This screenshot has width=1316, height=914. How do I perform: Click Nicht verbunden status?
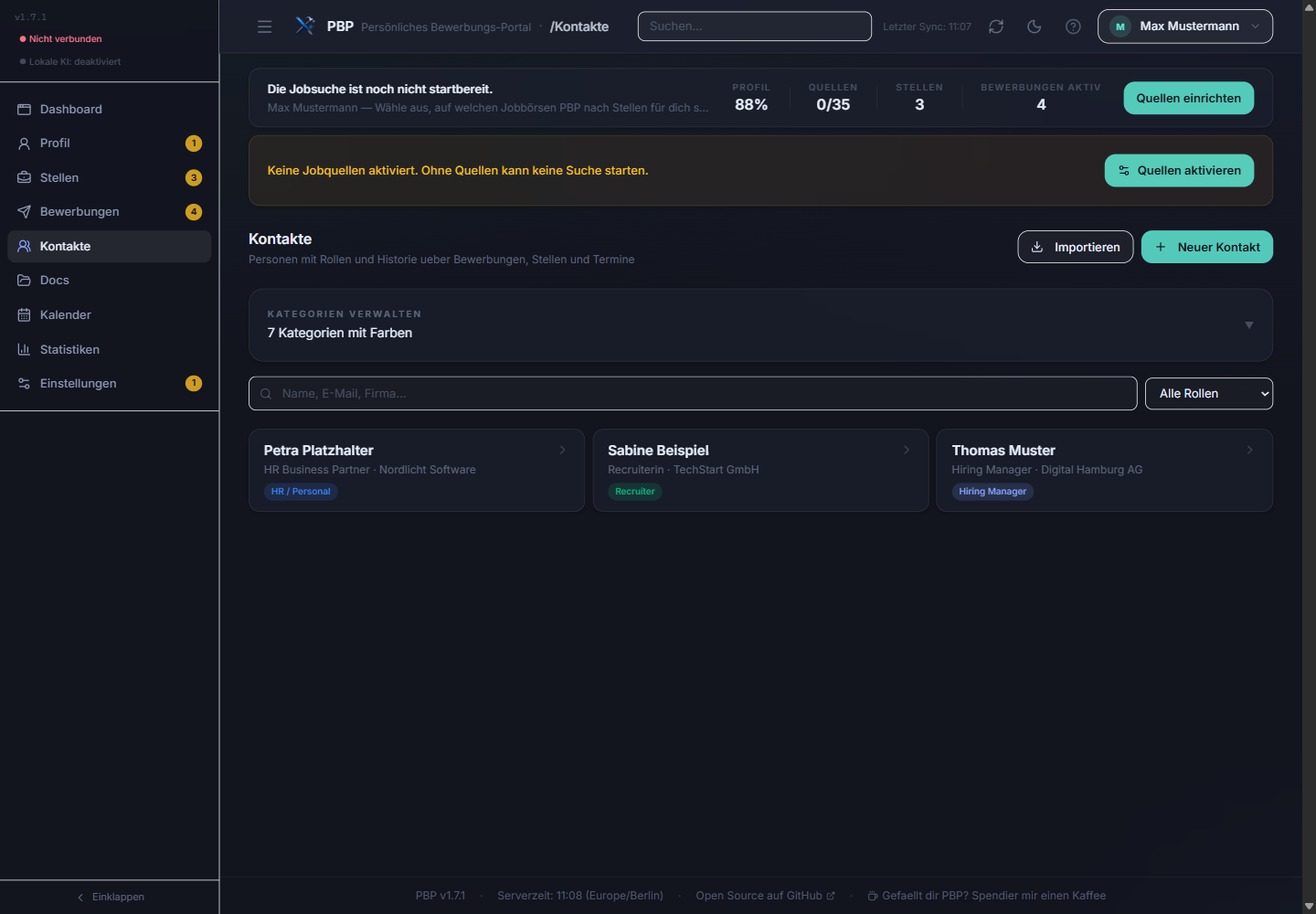[x=60, y=39]
